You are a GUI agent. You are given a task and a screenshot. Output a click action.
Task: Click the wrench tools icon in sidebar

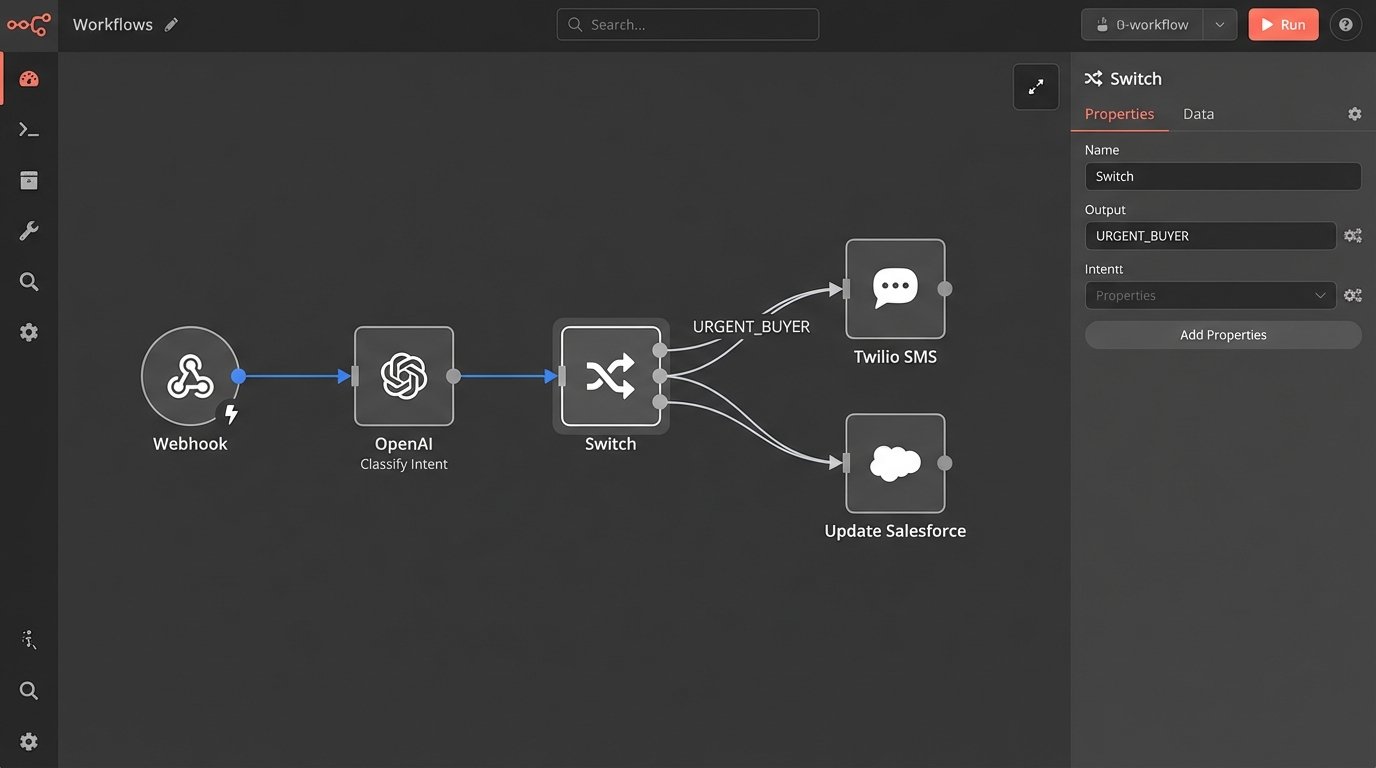coord(29,231)
